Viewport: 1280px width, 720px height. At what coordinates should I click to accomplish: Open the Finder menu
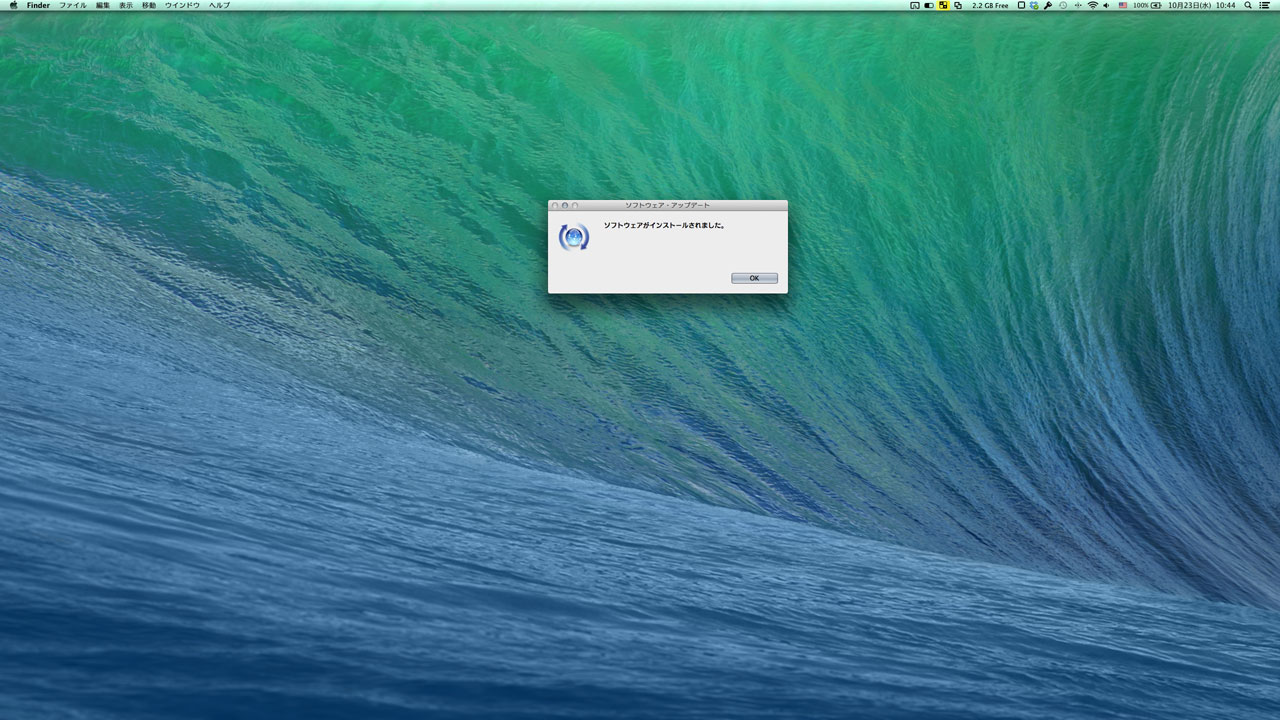[x=38, y=6]
